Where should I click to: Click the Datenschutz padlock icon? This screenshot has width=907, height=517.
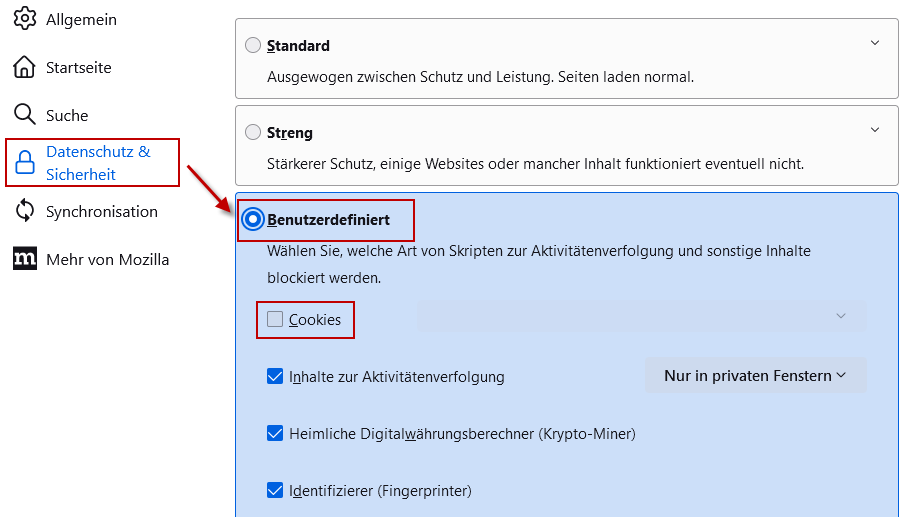point(24,163)
